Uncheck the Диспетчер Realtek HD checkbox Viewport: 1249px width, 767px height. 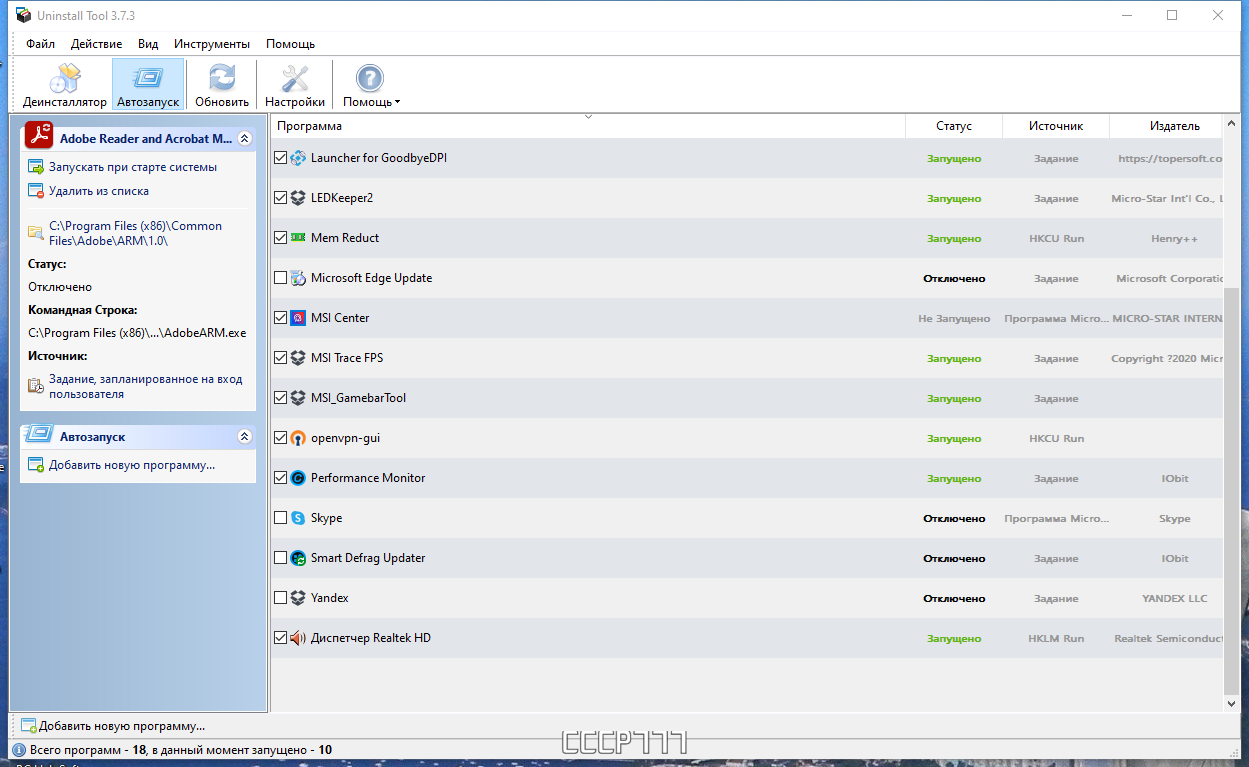pyautogui.click(x=281, y=638)
